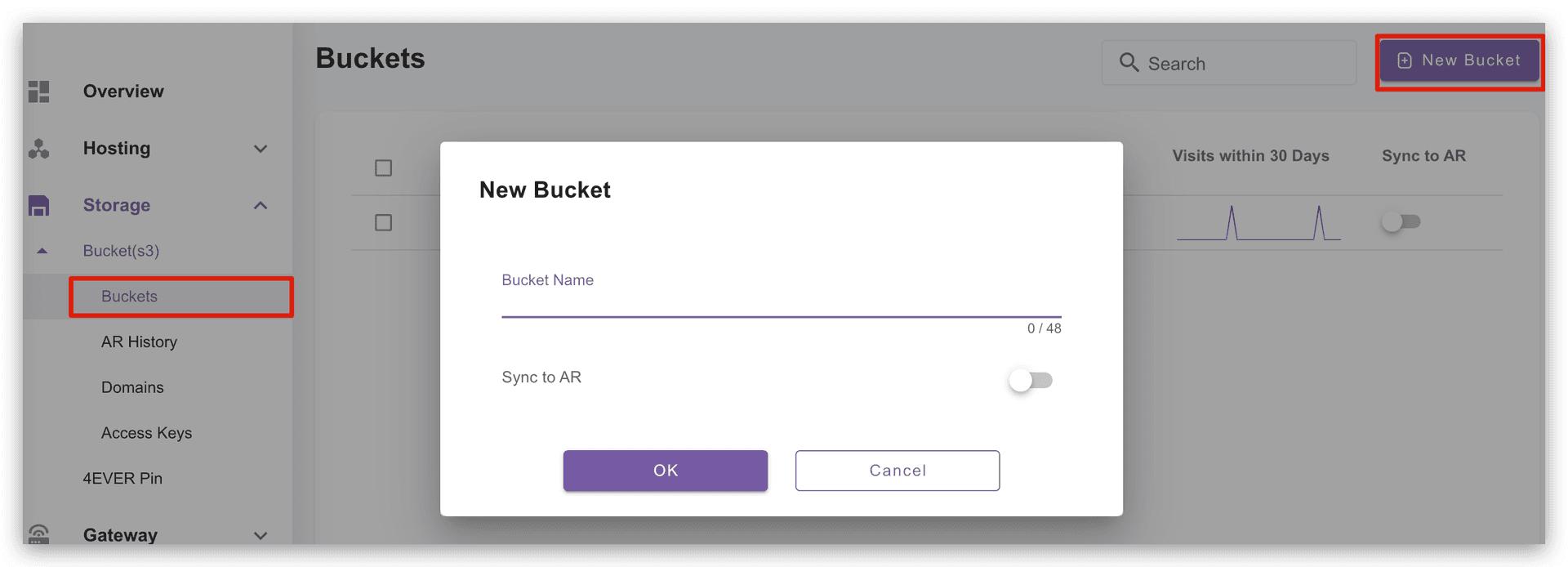The width and height of the screenshot is (1568, 567).
Task: Click the plus icon on New Bucket
Action: (x=1405, y=60)
